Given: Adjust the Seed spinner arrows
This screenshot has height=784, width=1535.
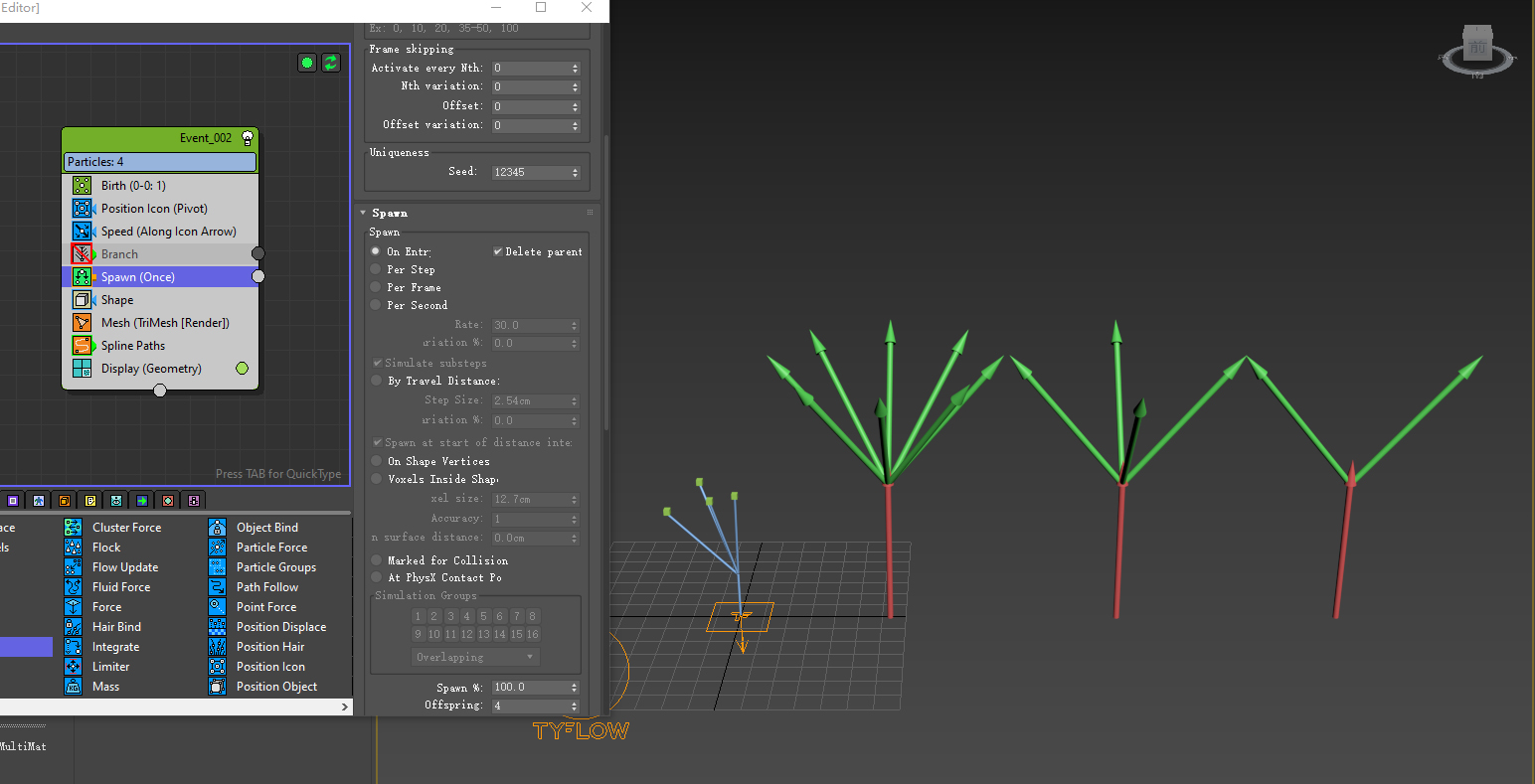Looking at the screenshot, I should coord(576,172).
